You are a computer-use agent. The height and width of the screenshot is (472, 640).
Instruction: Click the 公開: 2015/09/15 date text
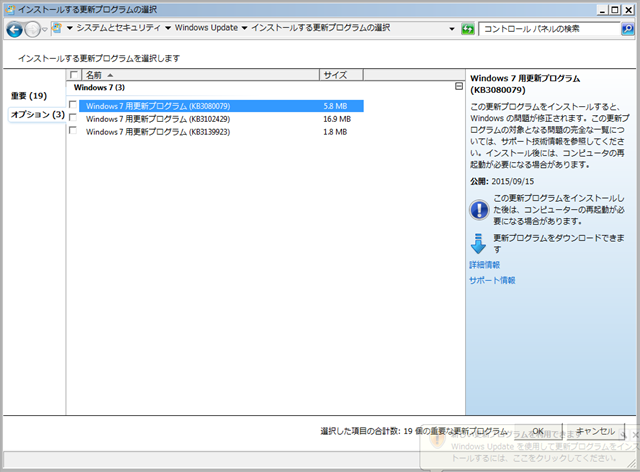[x=502, y=181]
